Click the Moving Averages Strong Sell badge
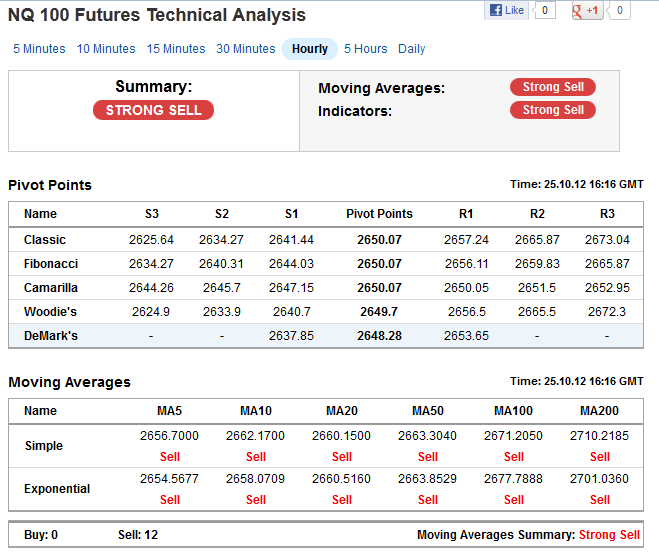Viewport: 659px width, 560px height. tap(553, 87)
